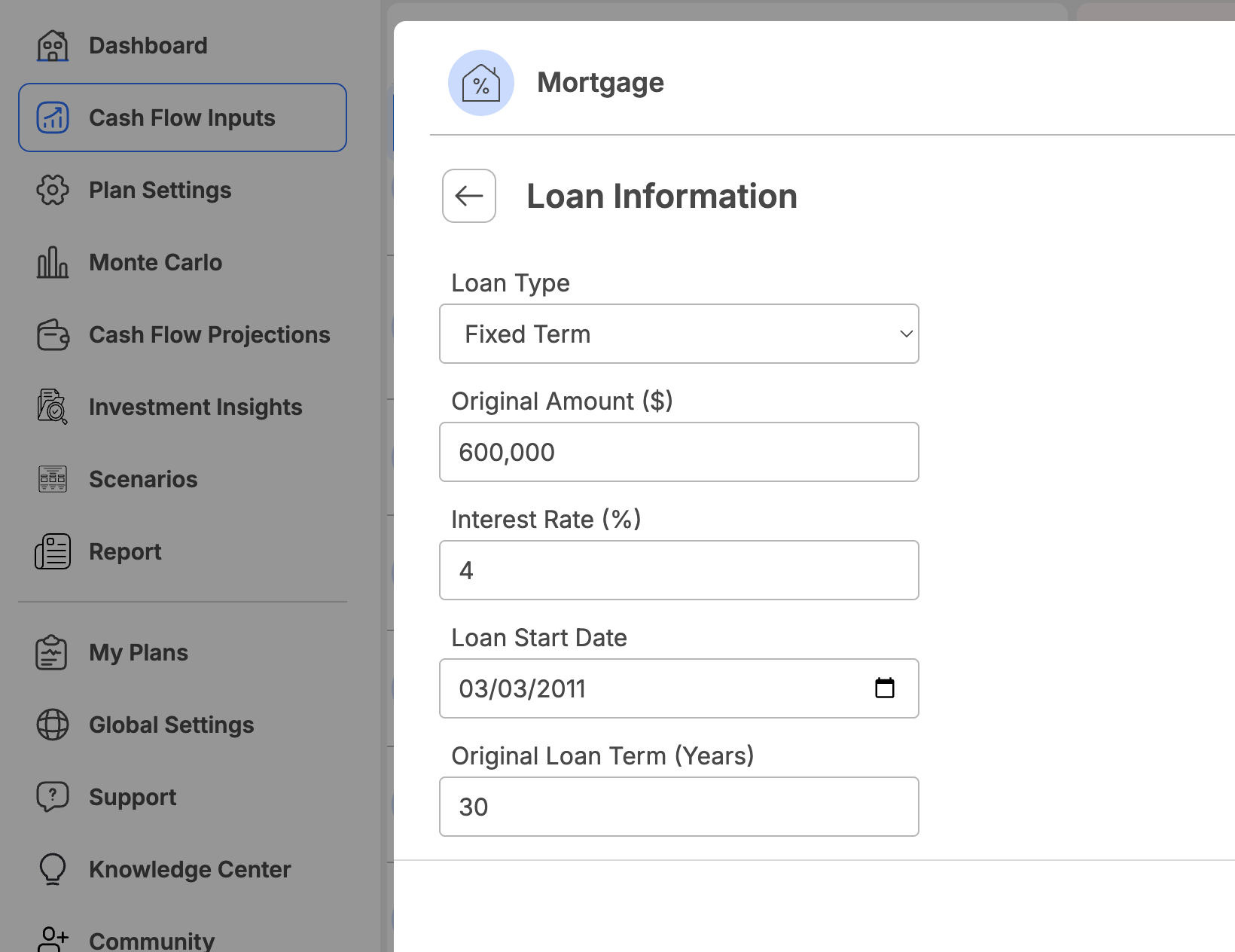Click the Dashboard house icon
1235x952 pixels.
[x=53, y=45]
